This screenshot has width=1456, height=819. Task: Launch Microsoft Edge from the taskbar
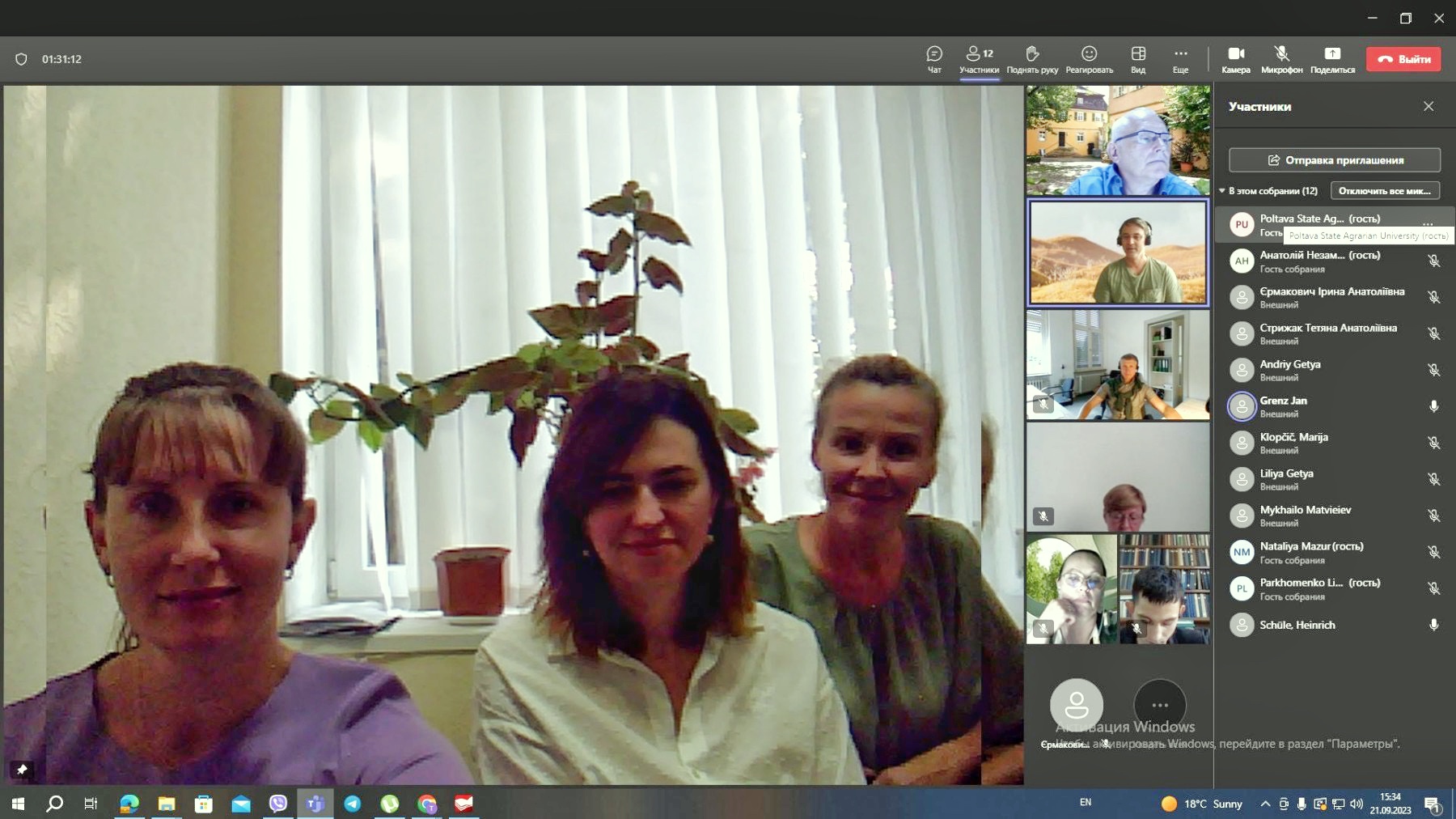pyautogui.click(x=129, y=804)
